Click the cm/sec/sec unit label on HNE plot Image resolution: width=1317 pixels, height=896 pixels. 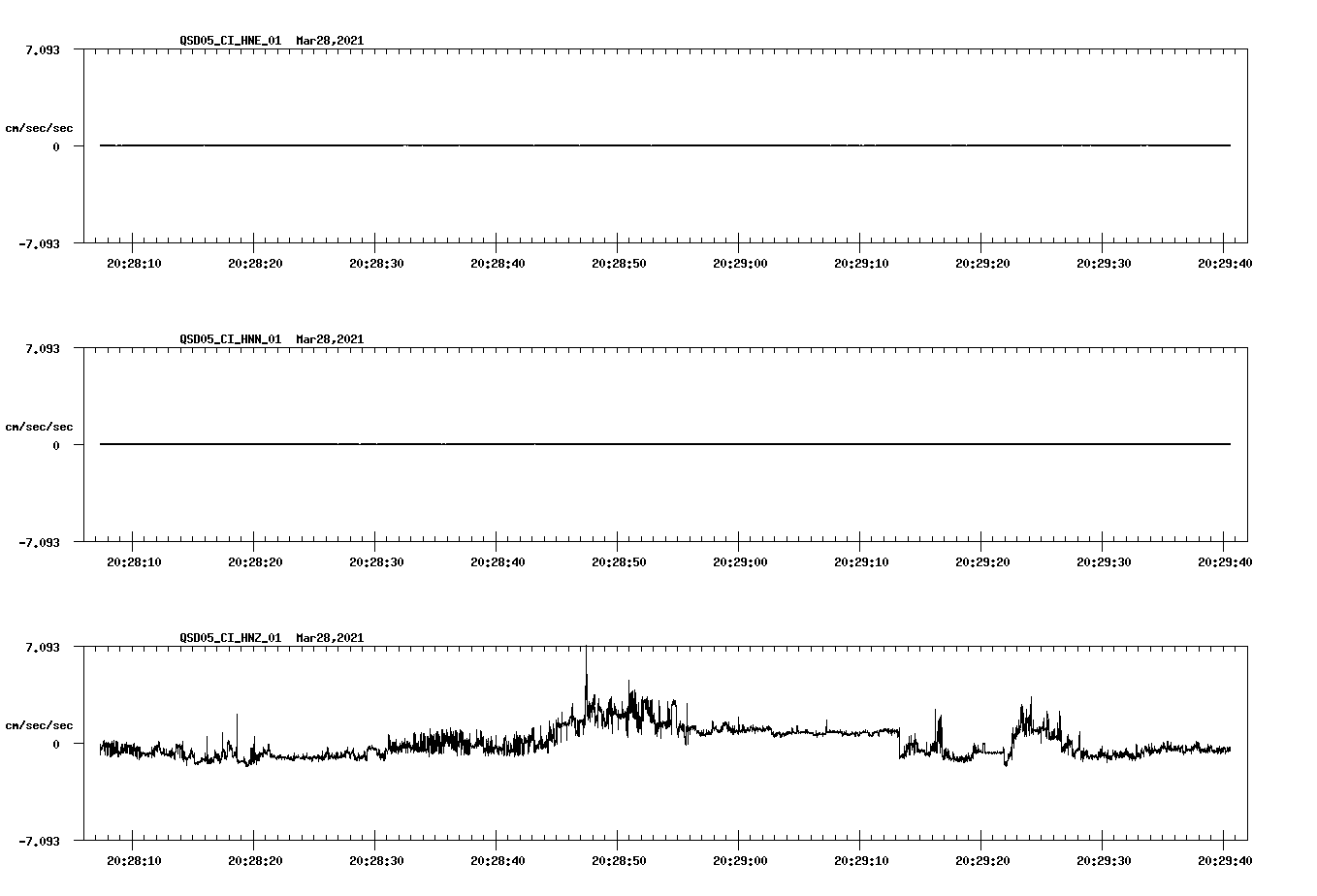40,127
